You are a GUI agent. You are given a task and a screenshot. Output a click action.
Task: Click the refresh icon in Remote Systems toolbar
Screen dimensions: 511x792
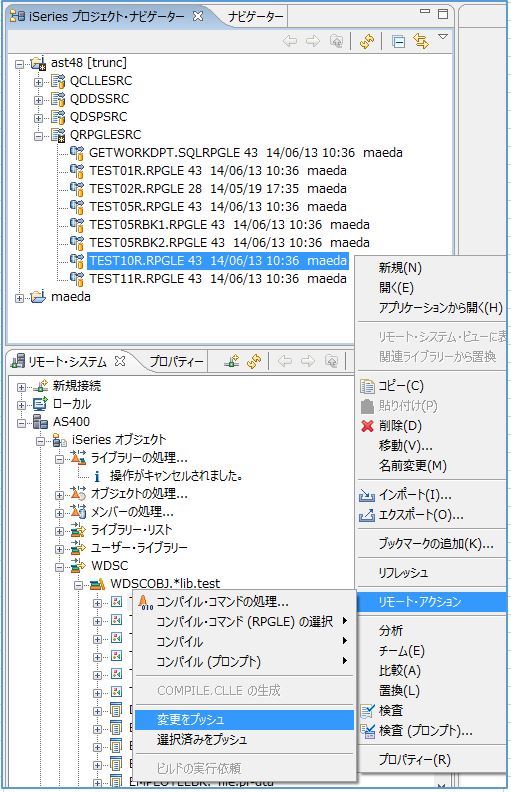tap(254, 361)
